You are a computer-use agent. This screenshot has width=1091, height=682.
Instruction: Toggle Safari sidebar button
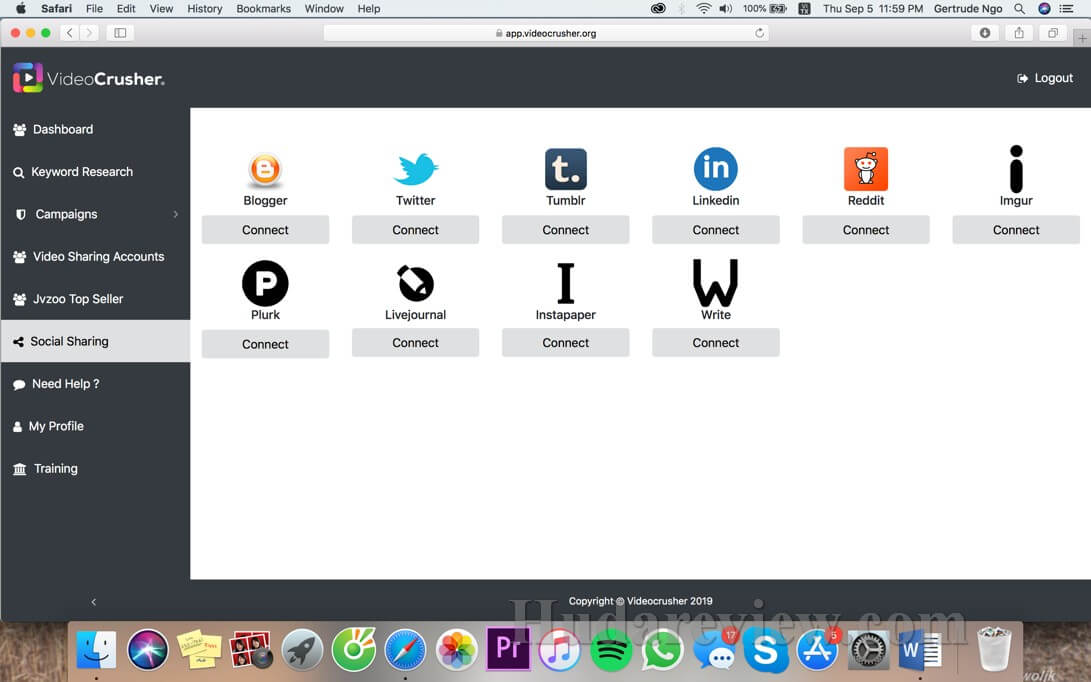pos(120,33)
